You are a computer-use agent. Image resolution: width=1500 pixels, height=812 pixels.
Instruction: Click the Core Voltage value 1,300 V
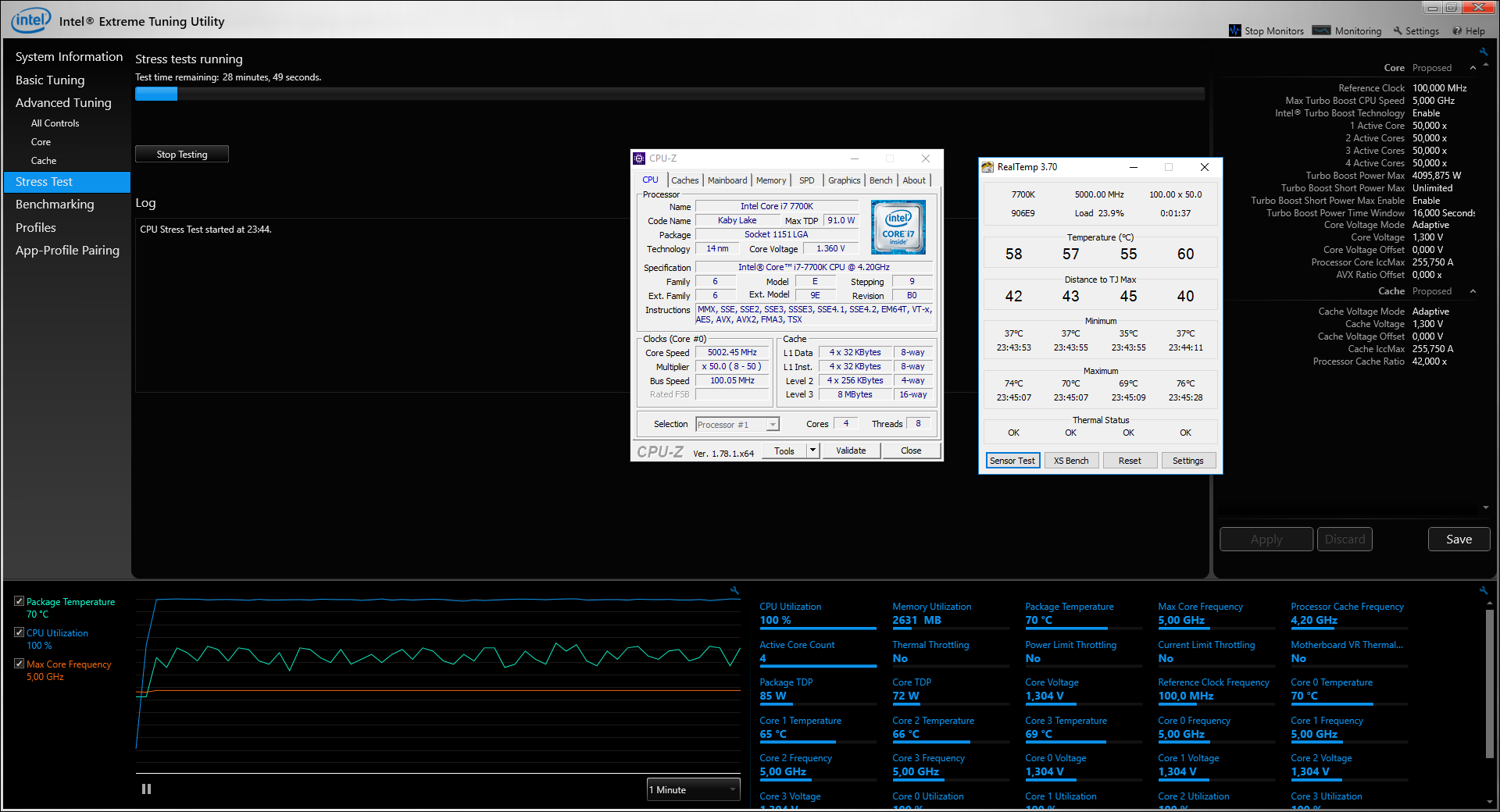click(1428, 237)
